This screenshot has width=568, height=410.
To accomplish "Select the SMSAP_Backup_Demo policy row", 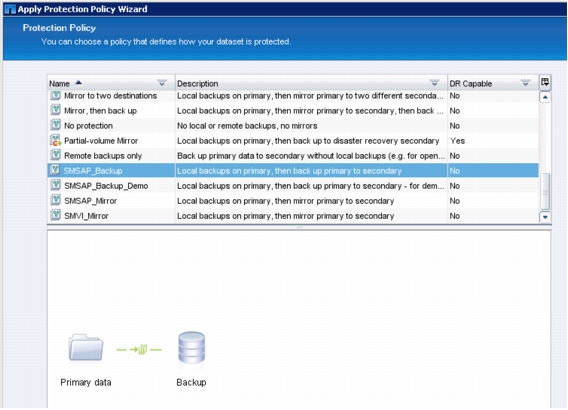I will coord(293,186).
